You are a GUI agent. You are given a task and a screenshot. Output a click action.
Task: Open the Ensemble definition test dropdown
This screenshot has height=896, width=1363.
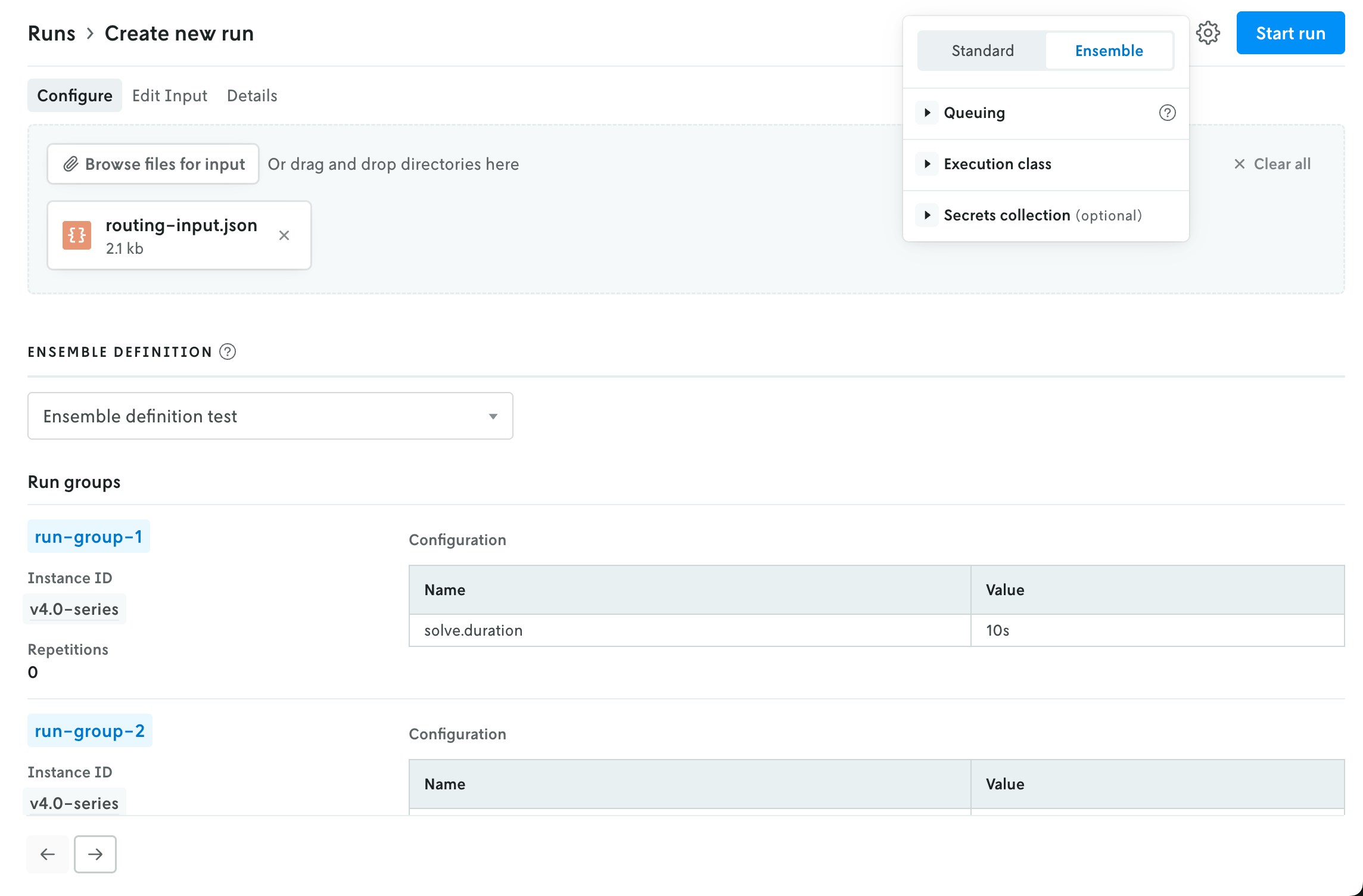coord(493,416)
